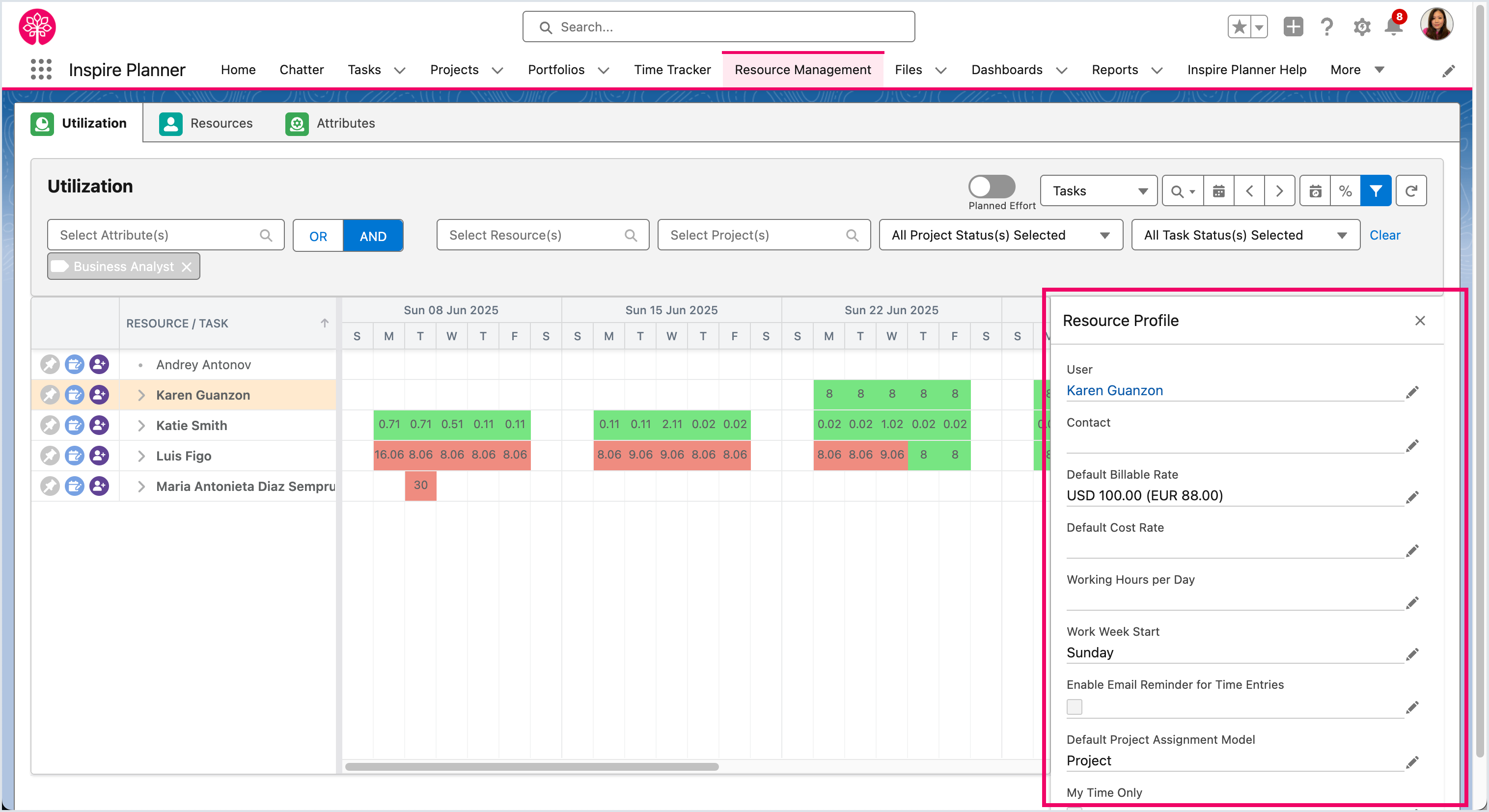Toggle the filter funnel button
The image size is (1489, 812).
pos(1376,190)
